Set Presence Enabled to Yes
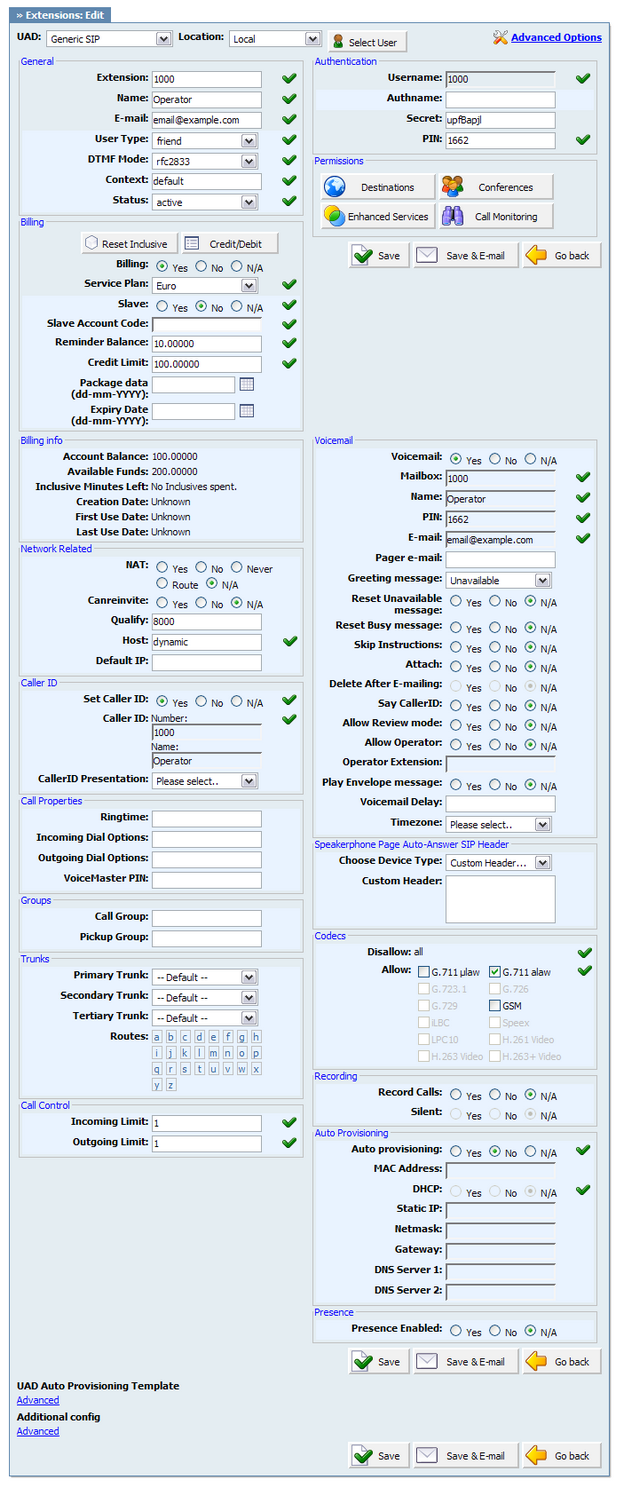This screenshot has height=1488, width=640. point(456,1331)
